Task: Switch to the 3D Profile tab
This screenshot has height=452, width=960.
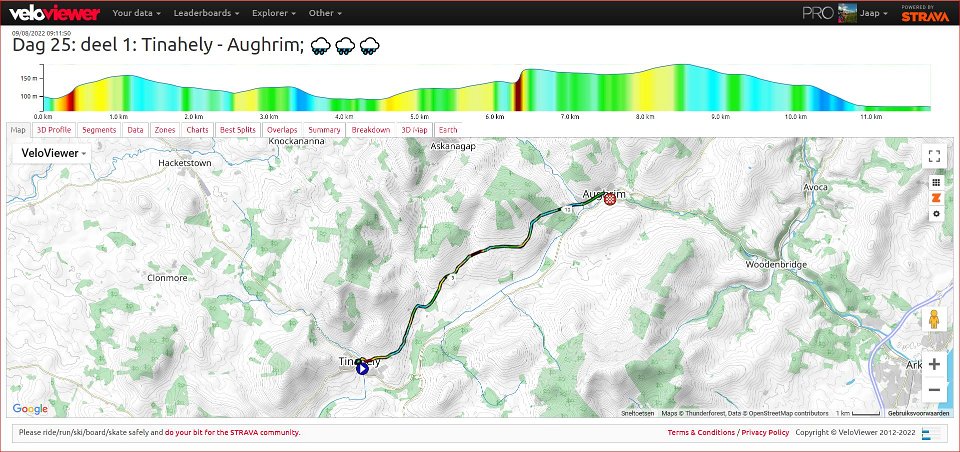Action: (x=53, y=130)
